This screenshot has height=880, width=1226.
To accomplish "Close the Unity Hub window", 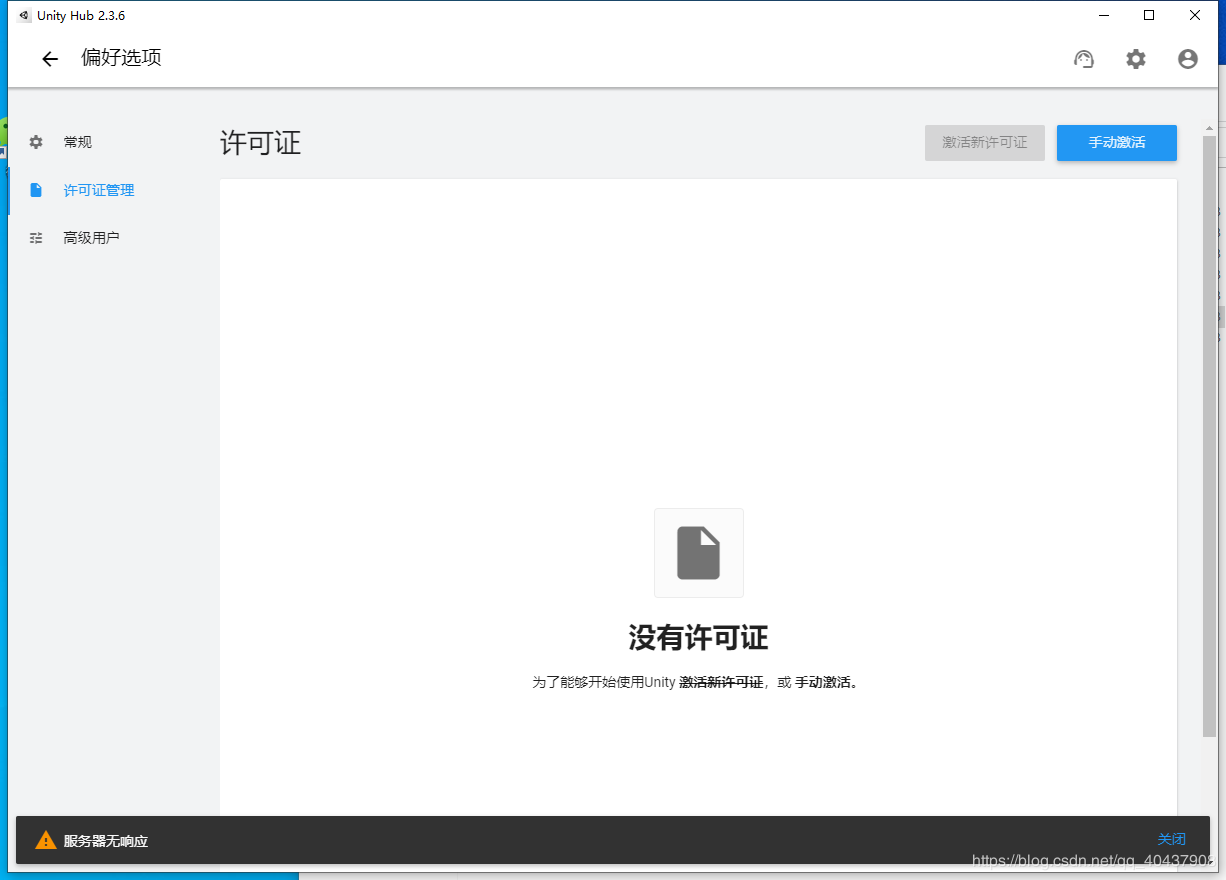I will [x=1195, y=15].
